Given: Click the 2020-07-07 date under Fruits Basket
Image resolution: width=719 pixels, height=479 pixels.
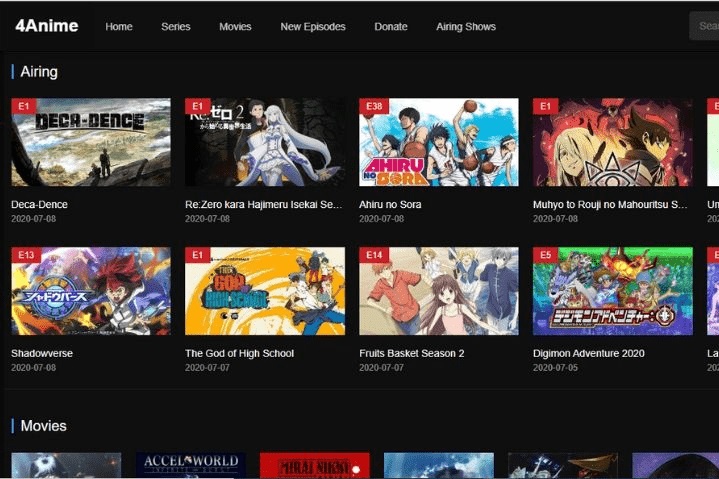Looking at the screenshot, I should [382, 368].
